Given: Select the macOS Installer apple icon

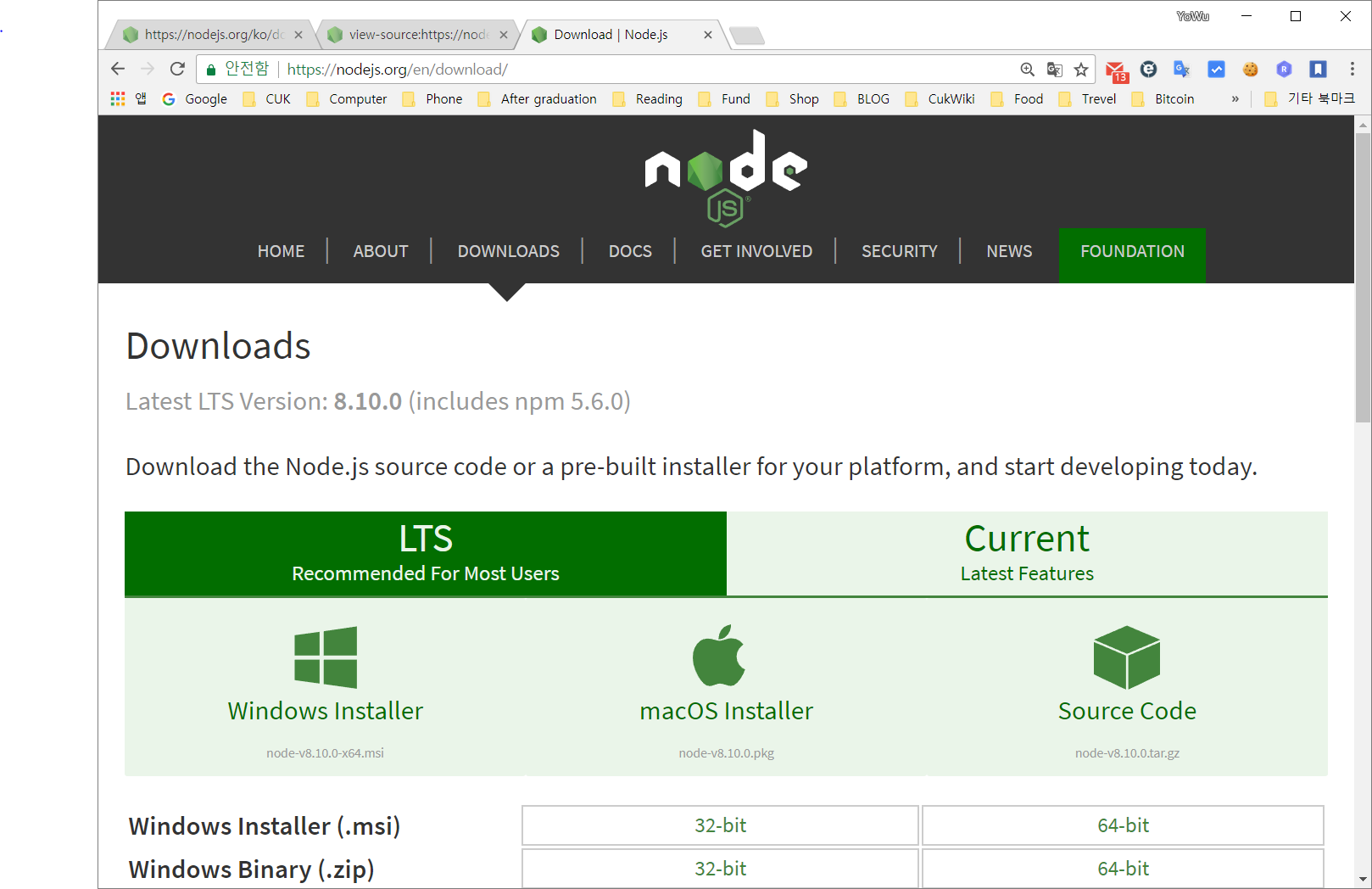Looking at the screenshot, I should pos(719,656).
